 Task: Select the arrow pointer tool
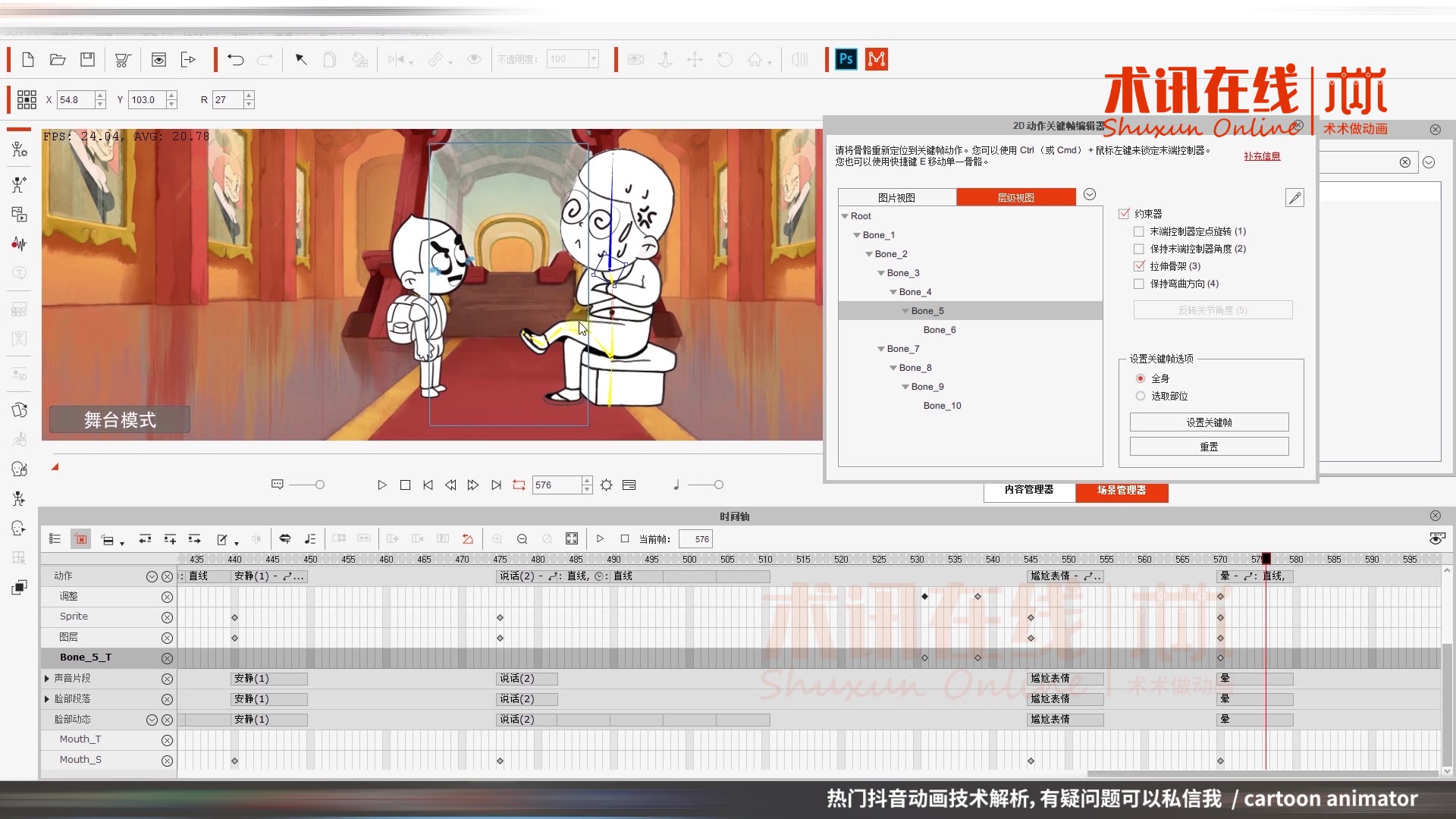coord(301,59)
